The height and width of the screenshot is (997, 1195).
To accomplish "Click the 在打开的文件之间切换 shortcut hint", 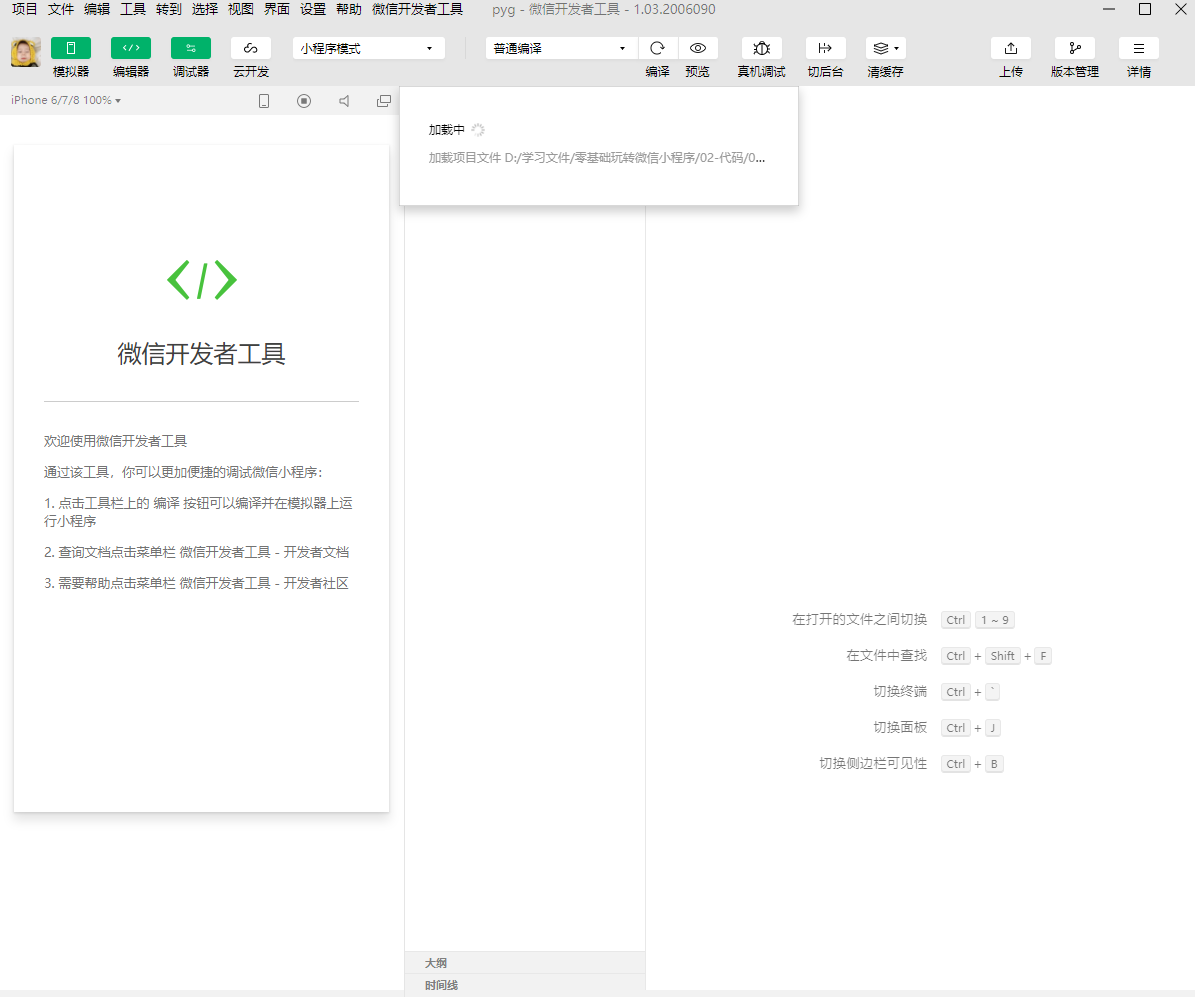I will click(860, 619).
